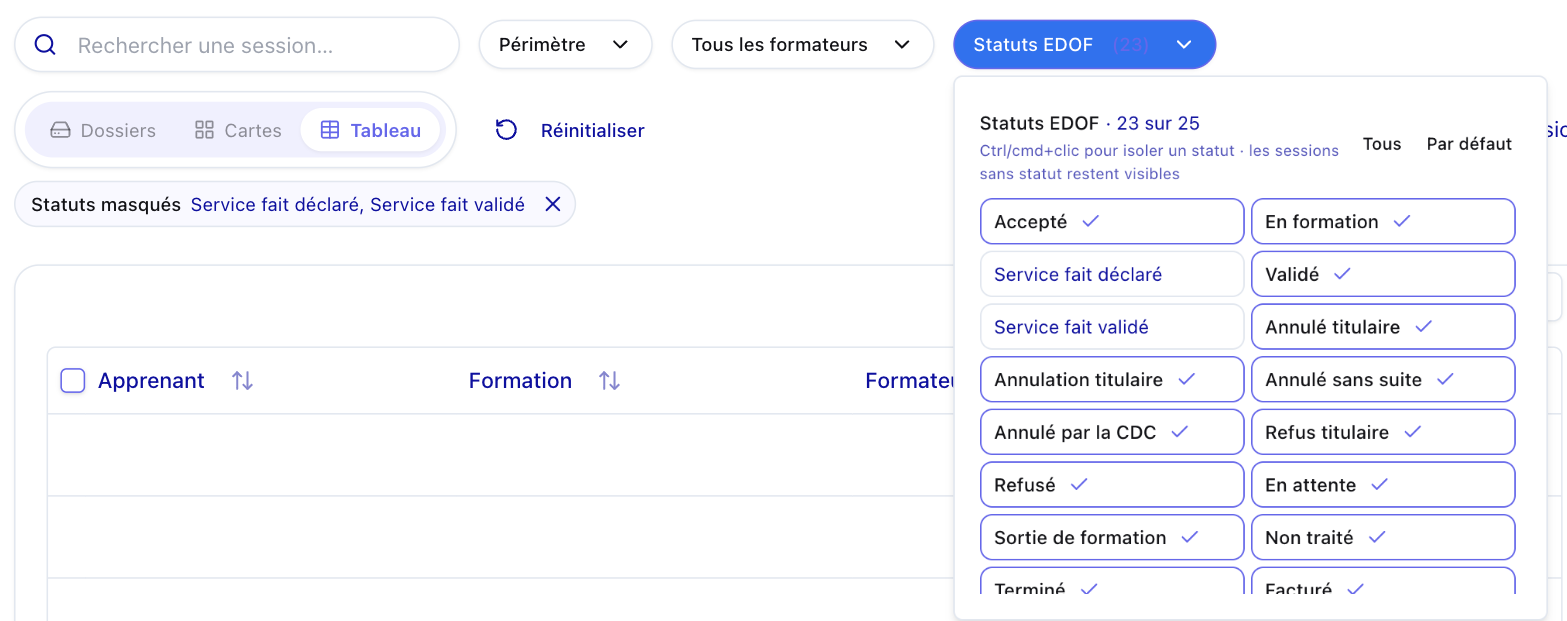Toggle the Refusé status
The height and width of the screenshot is (621, 1567).
[1112, 484]
